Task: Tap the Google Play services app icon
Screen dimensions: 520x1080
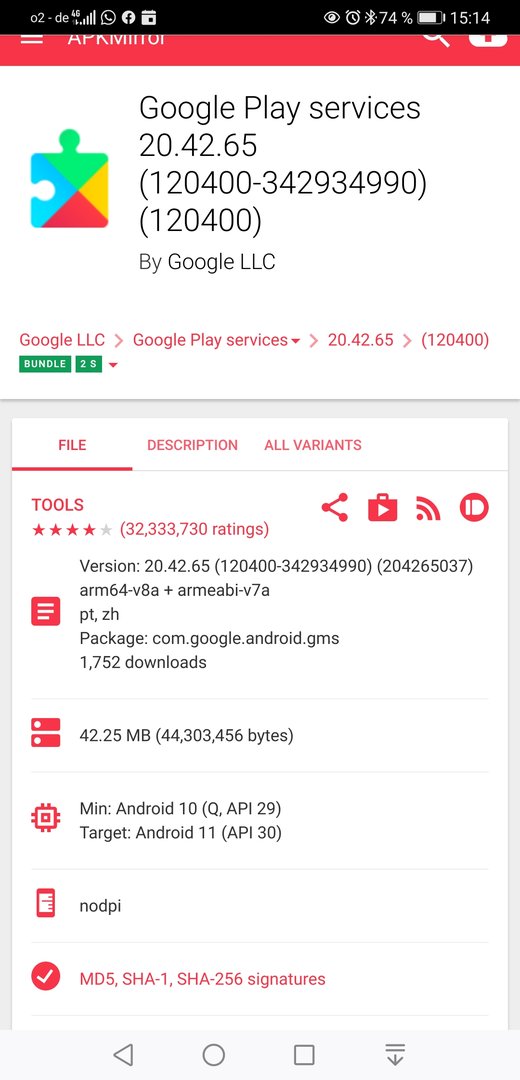Action: 70,178
